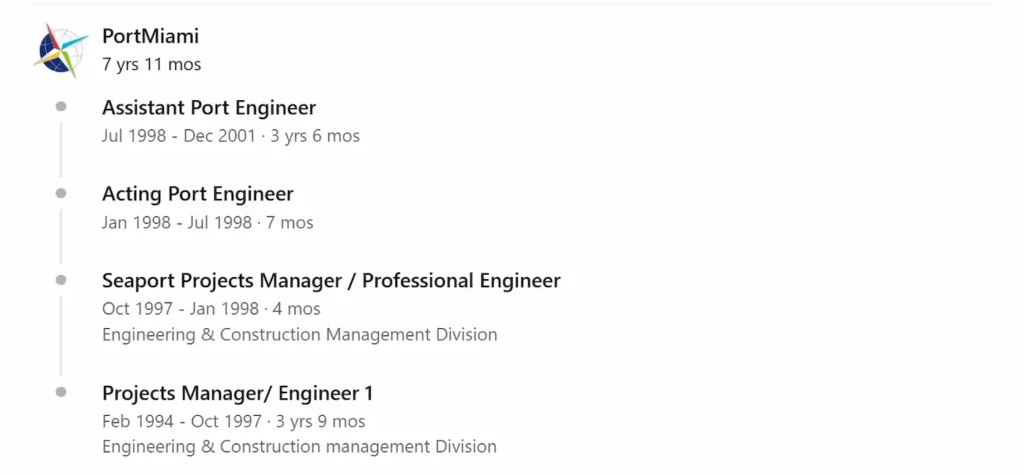Click Engineering & Construction management Division under Engineer 1
The width and height of the screenshot is (1024, 475).
[300, 448]
